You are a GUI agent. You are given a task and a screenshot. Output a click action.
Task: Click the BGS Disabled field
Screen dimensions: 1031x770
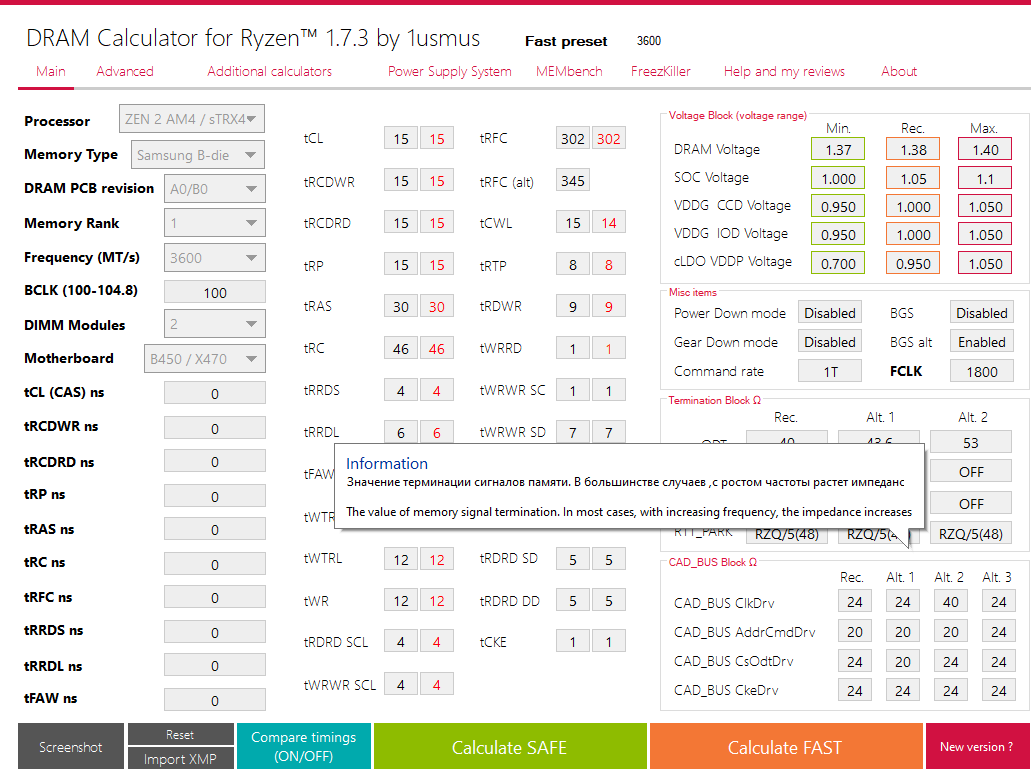[x=981, y=312]
